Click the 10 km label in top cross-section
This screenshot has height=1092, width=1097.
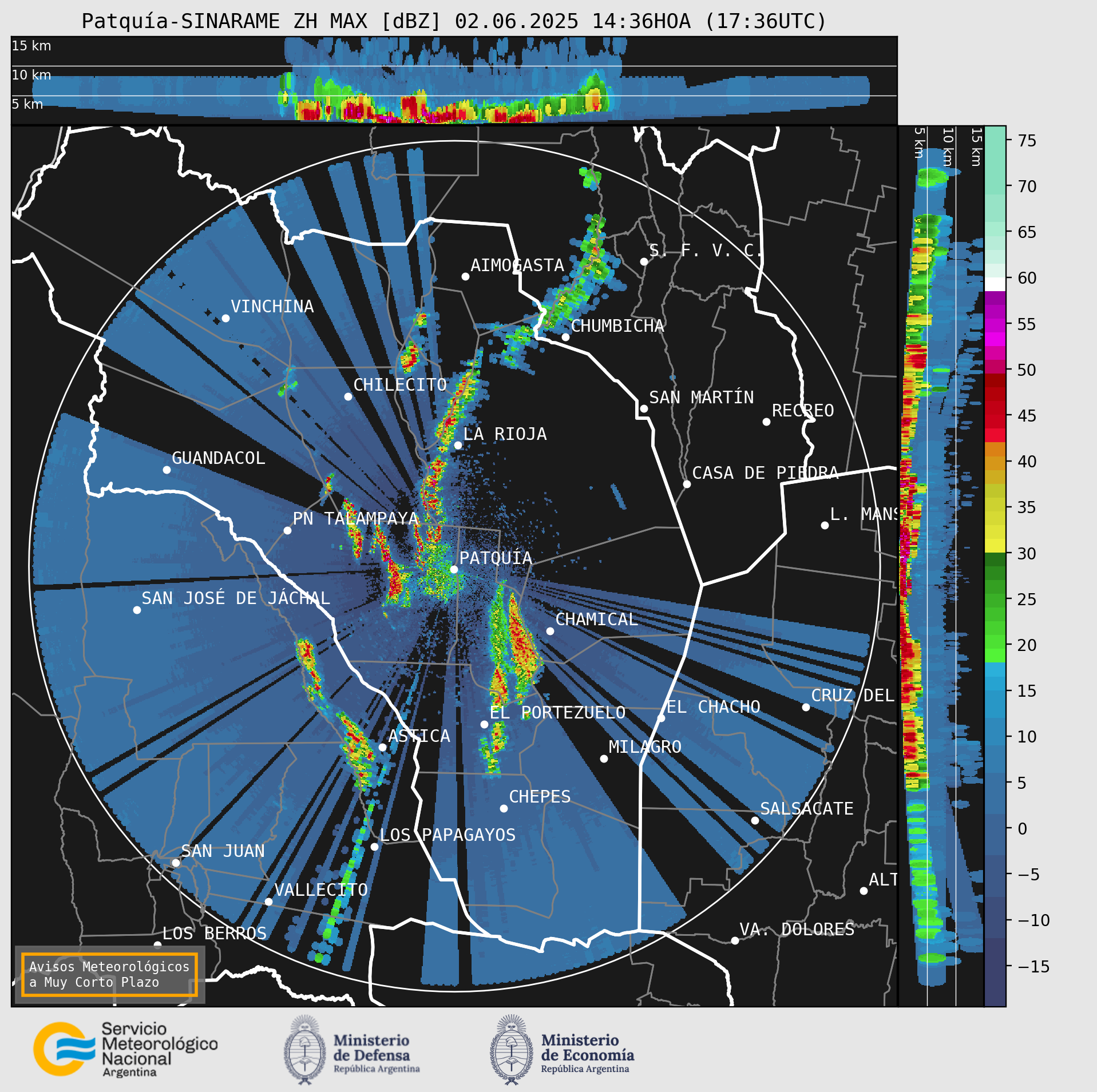31,75
